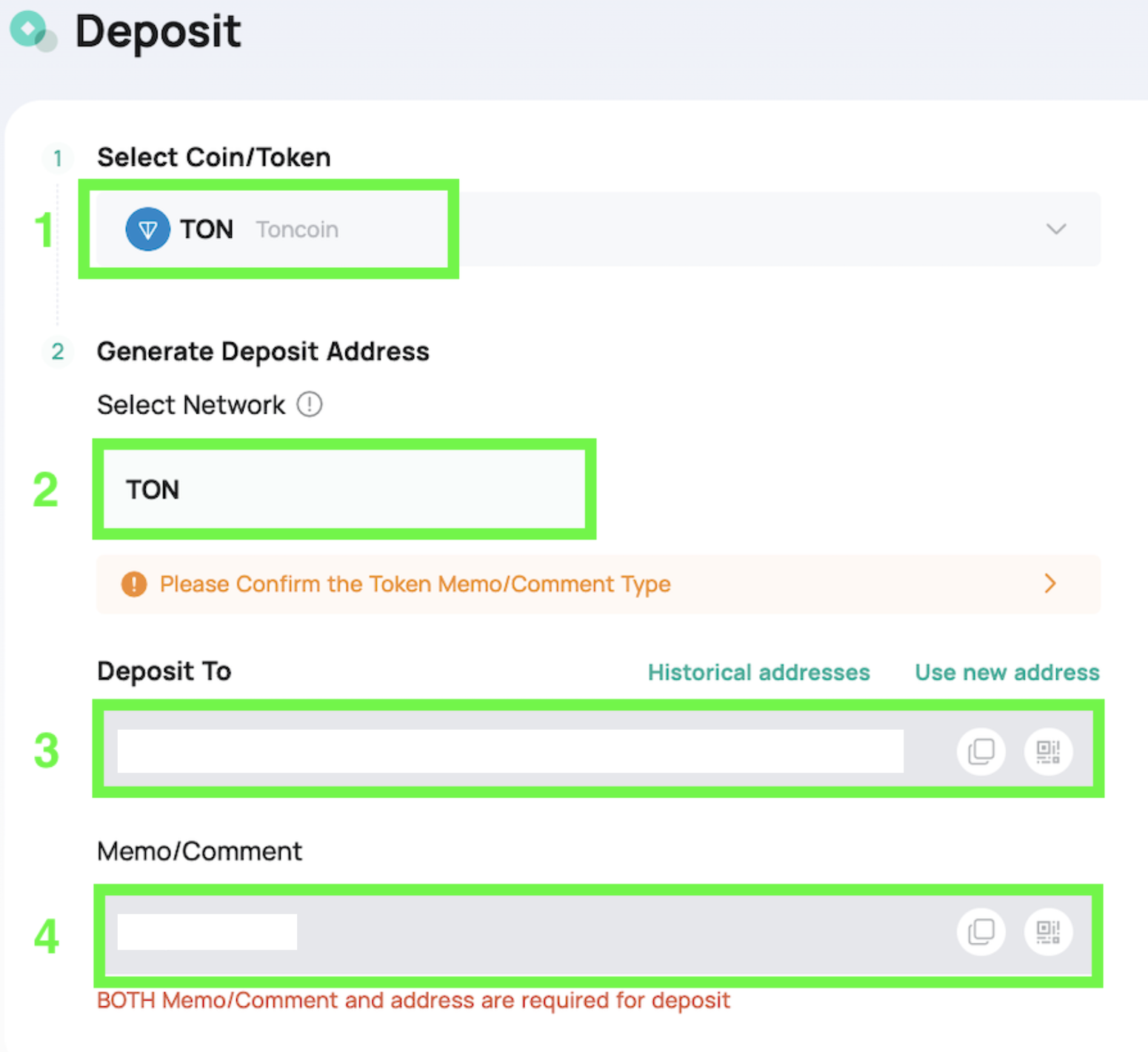Click the Toncoin coin logo
The image size is (1148, 1052).
[x=147, y=229]
